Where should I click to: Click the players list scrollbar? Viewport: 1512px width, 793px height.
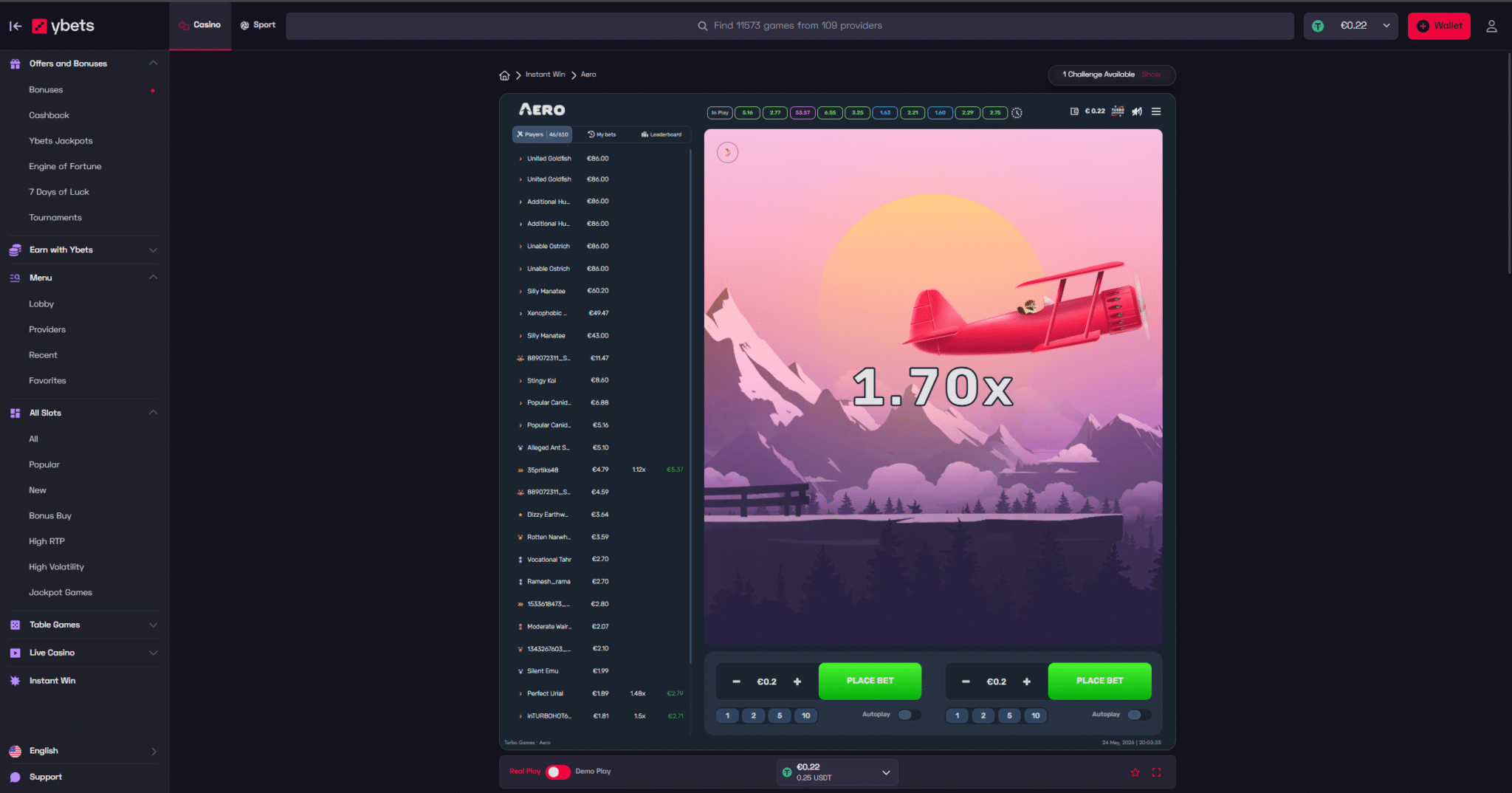point(690,406)
